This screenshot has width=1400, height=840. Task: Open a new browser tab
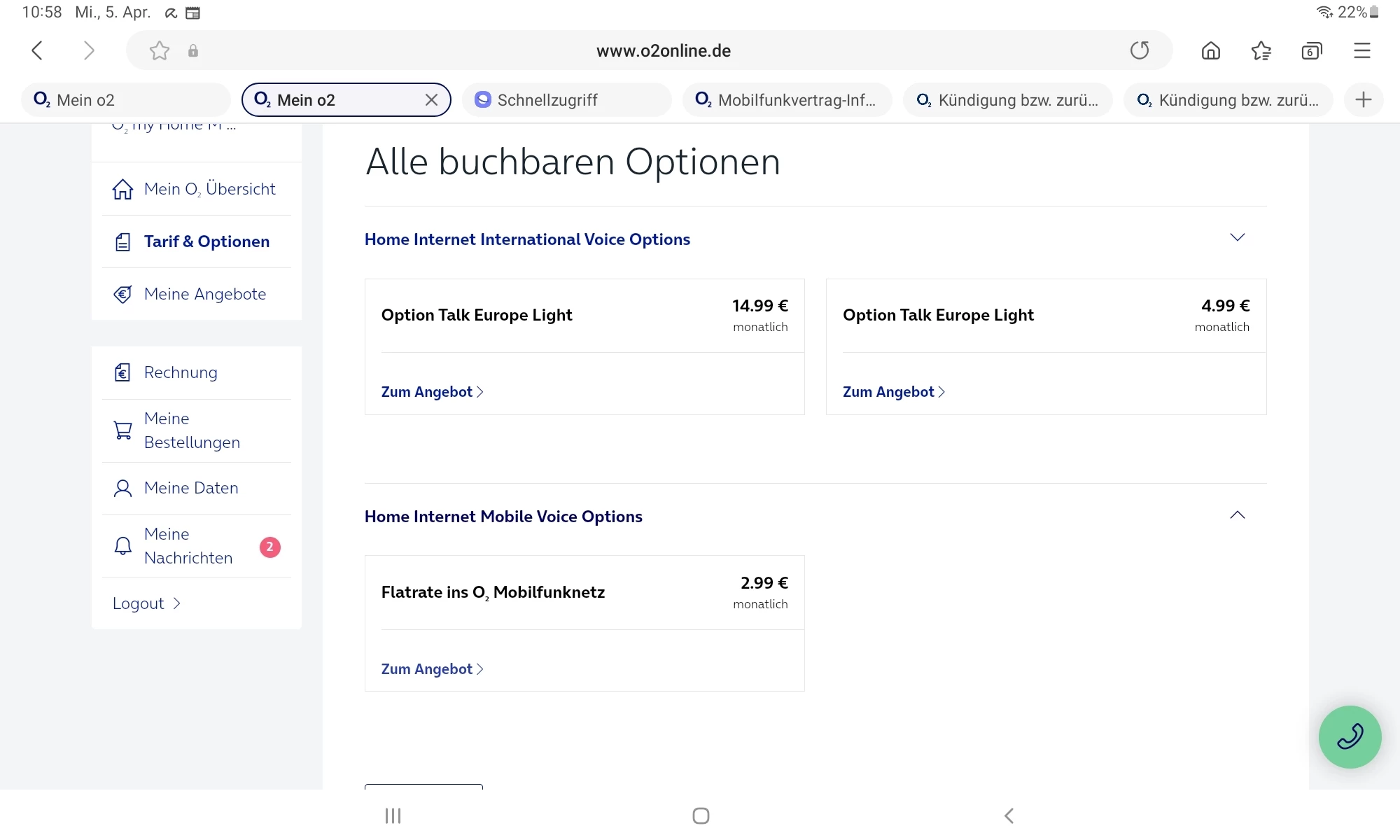coord(1363,100)
